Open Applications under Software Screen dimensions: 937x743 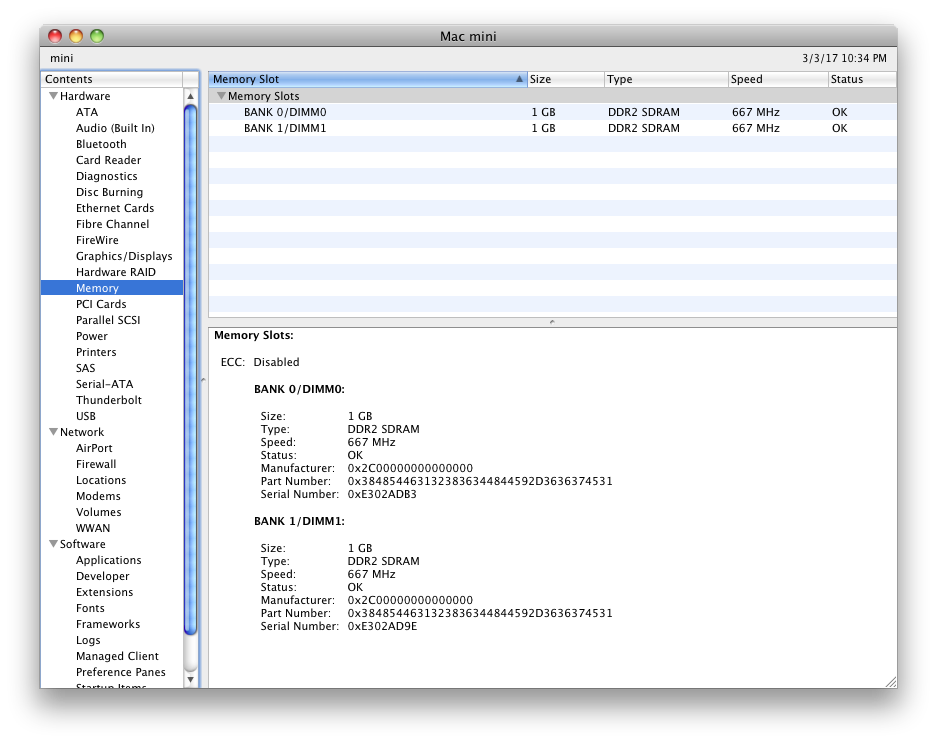108,560
